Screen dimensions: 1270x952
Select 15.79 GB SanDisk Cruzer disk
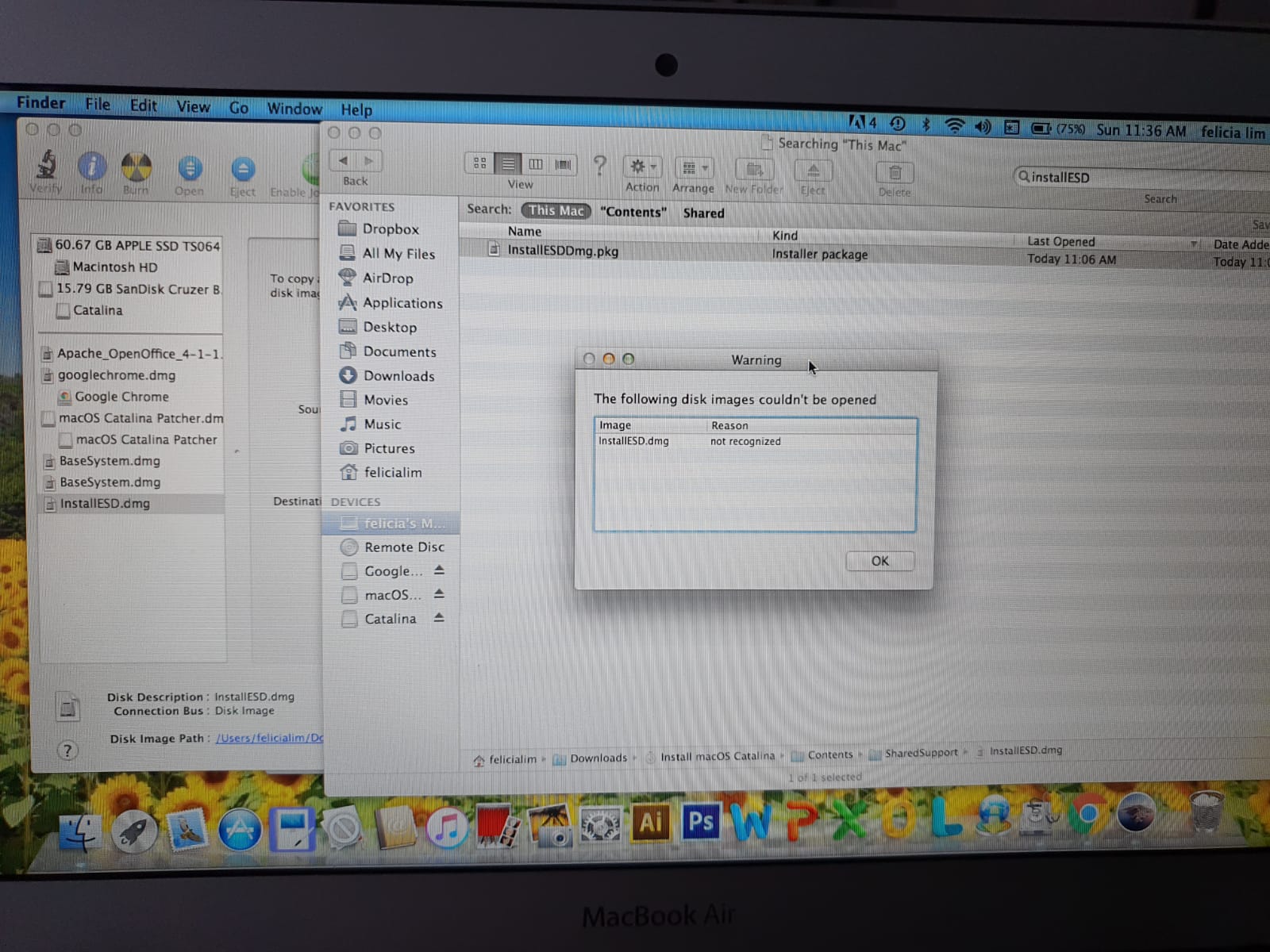click(x=131, y=289)
